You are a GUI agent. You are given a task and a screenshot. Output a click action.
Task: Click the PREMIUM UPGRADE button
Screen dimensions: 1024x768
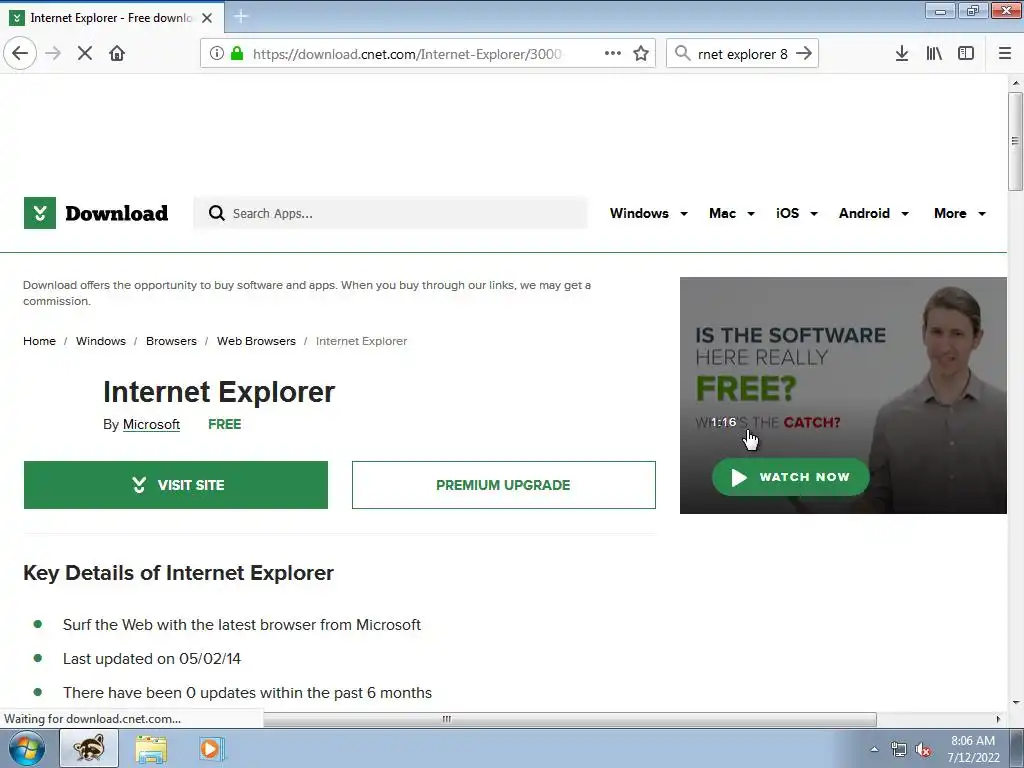point(504,485)
